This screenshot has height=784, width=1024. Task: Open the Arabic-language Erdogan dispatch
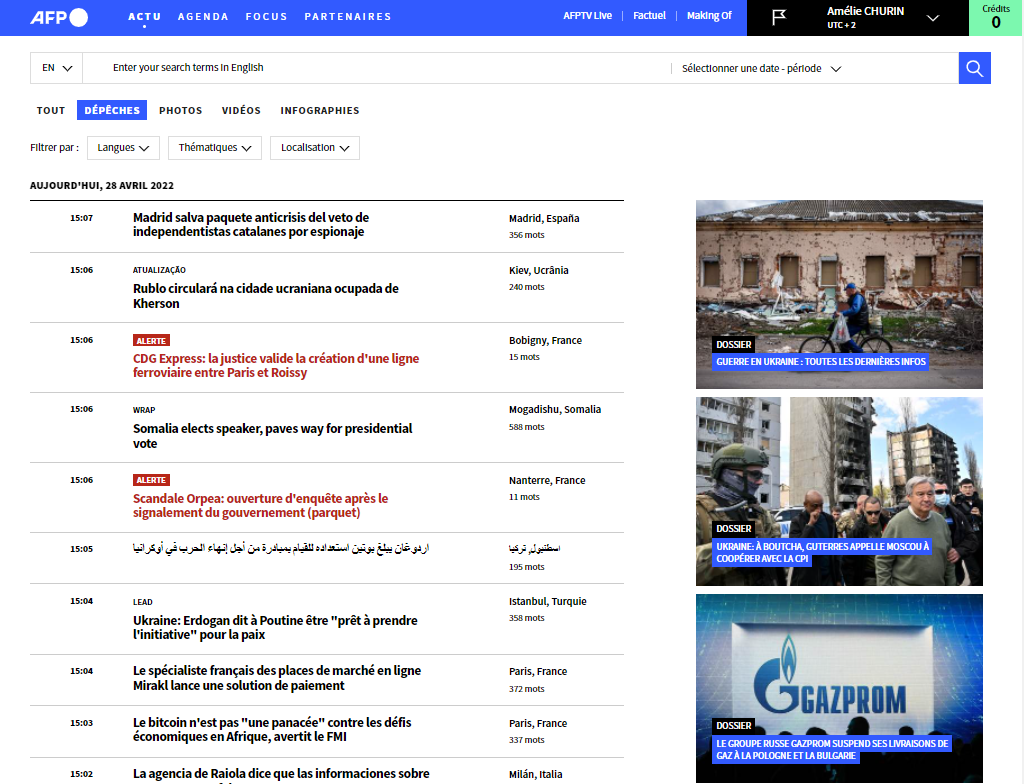[281, 549]
